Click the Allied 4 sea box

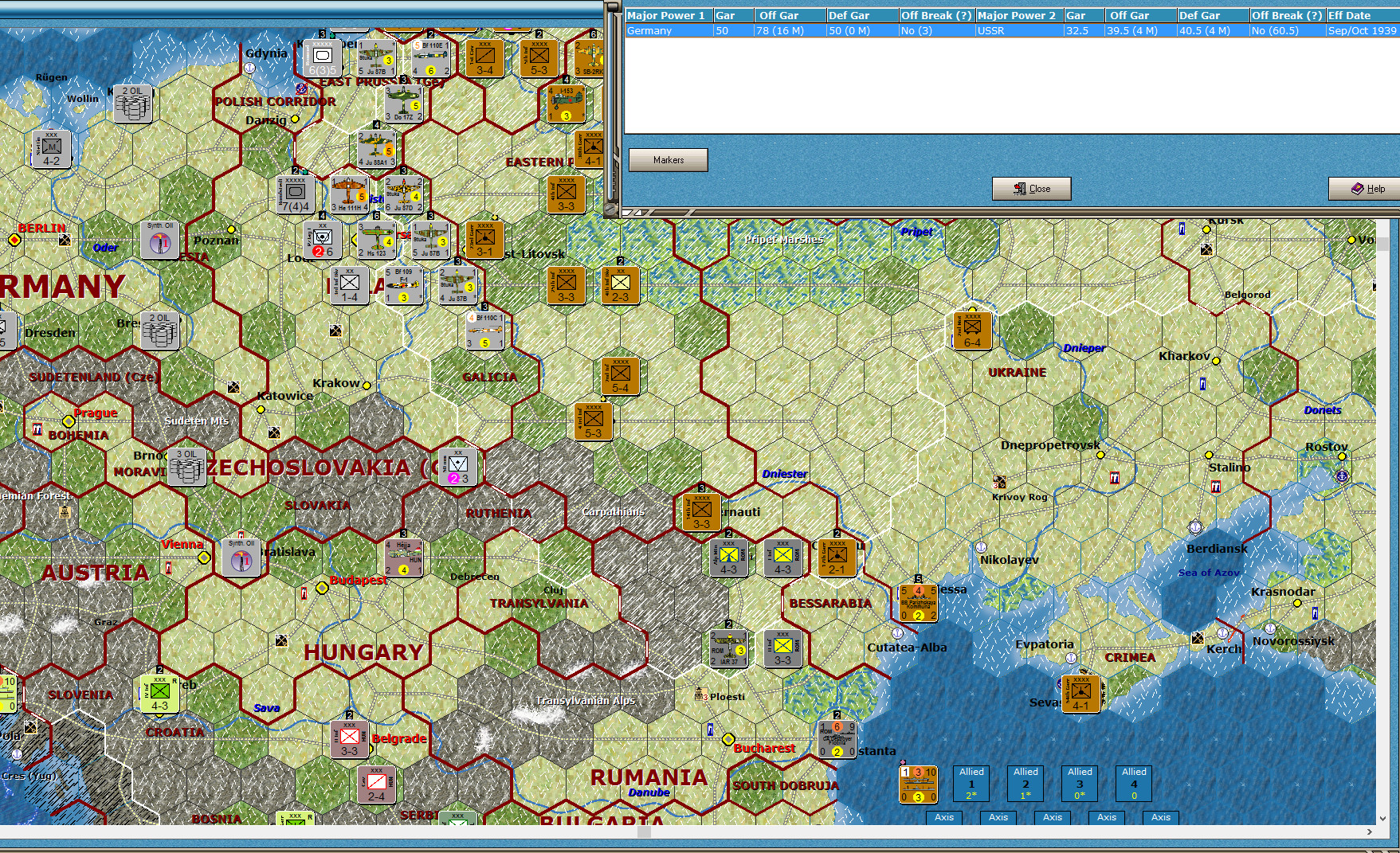click(1134, 784)
